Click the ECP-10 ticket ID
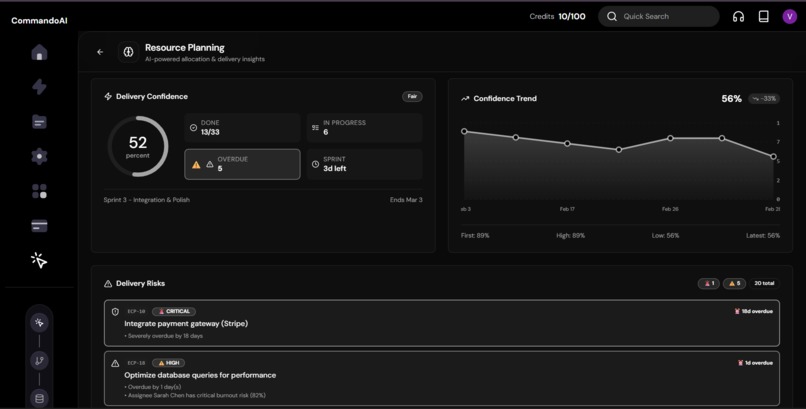806x409 pixels. pos(136,311)
